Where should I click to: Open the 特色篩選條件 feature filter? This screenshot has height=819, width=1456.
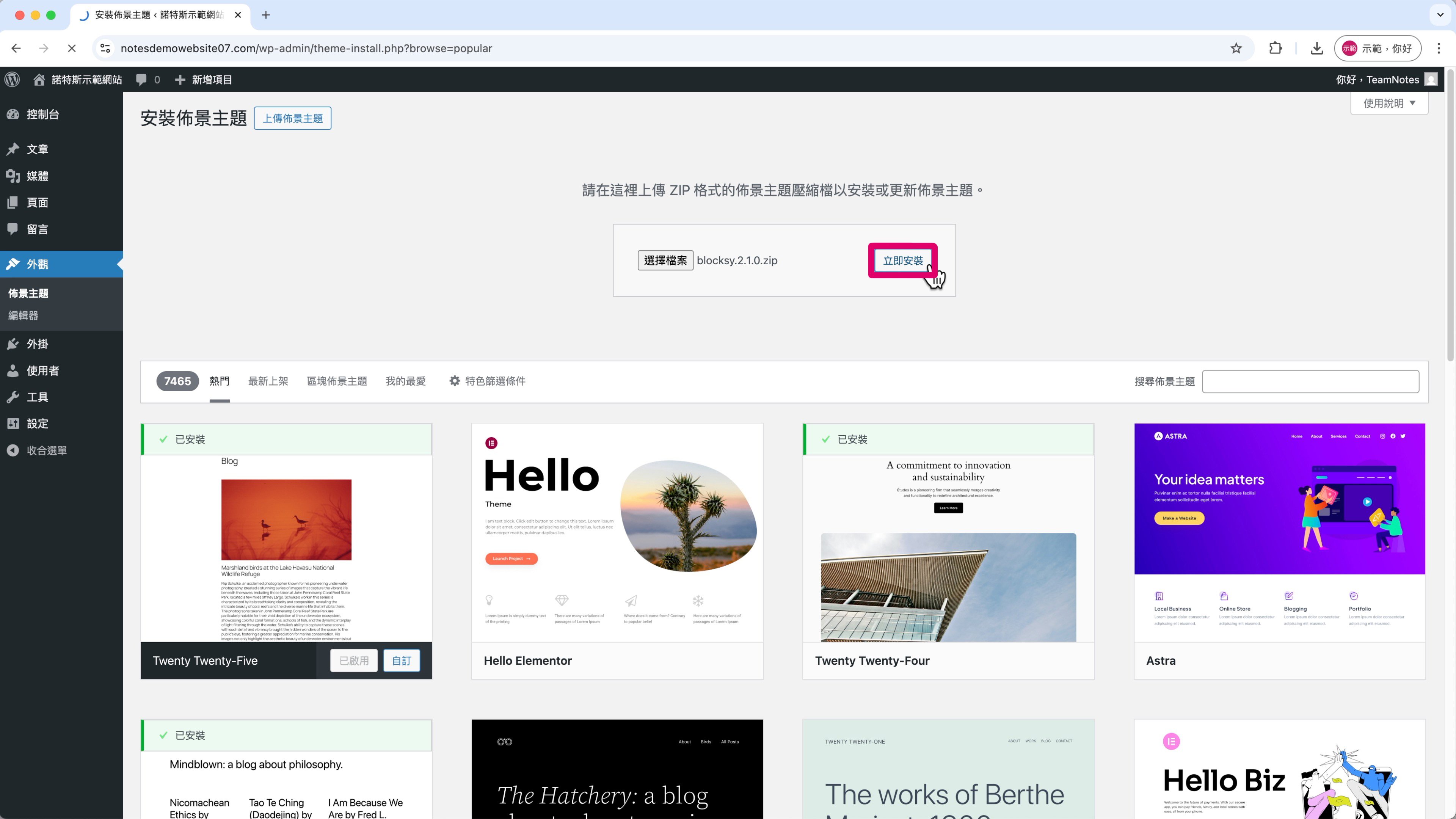tap(487, 381)
